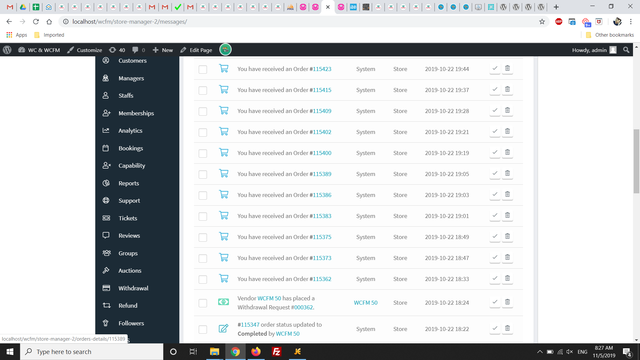The height and width of the screenshot is (360, 640).
Task: Open a new browser tab
Action: tap(556, 7)
